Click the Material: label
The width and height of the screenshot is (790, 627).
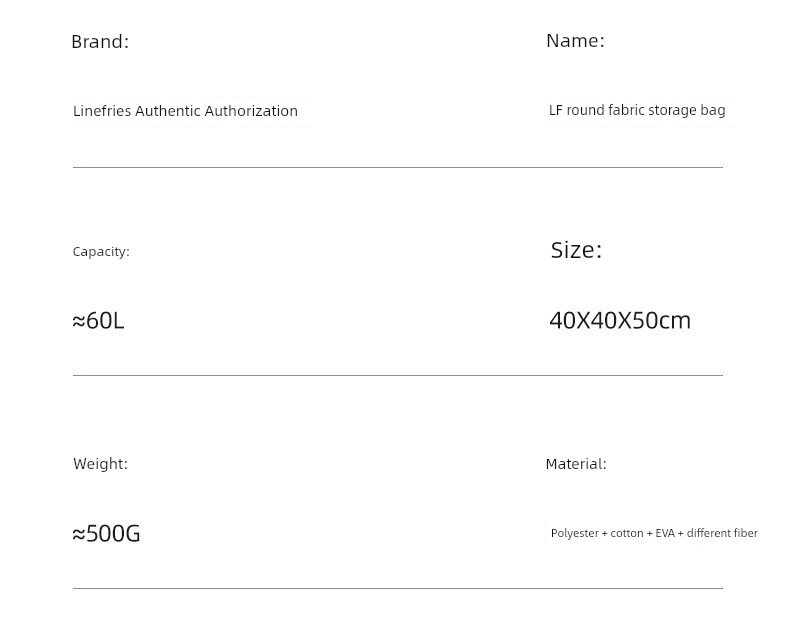[x=576, y=464]
